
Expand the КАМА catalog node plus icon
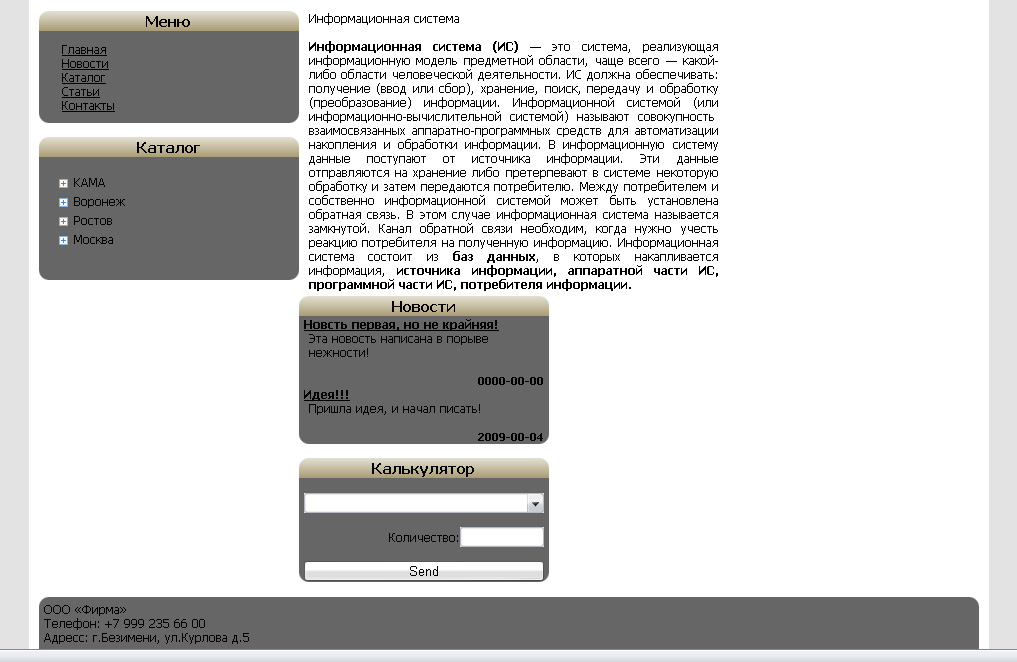pyautogui.click(x=64, y=183)
